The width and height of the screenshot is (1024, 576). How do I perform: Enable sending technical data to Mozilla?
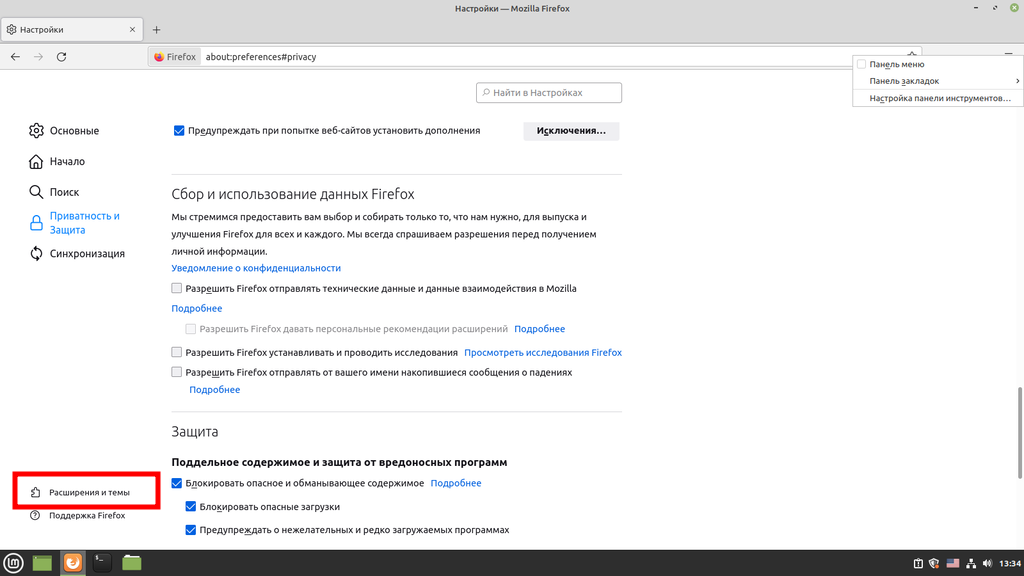point(177,289)
